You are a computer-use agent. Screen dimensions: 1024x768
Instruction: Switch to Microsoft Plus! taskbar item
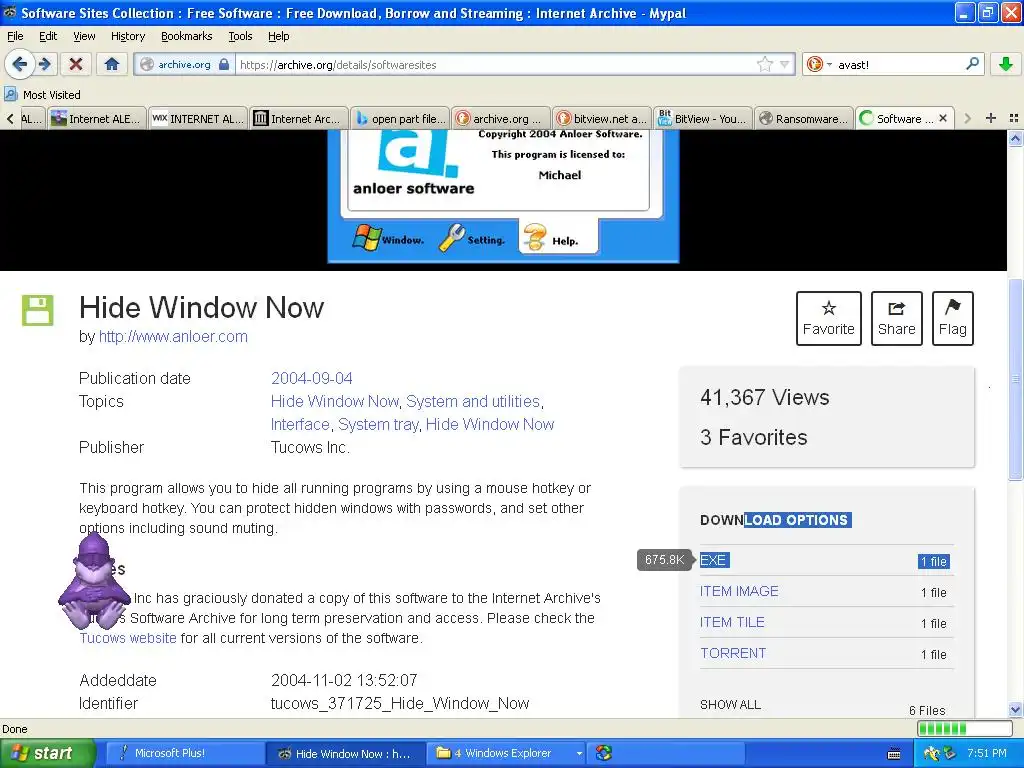[183, 753]
